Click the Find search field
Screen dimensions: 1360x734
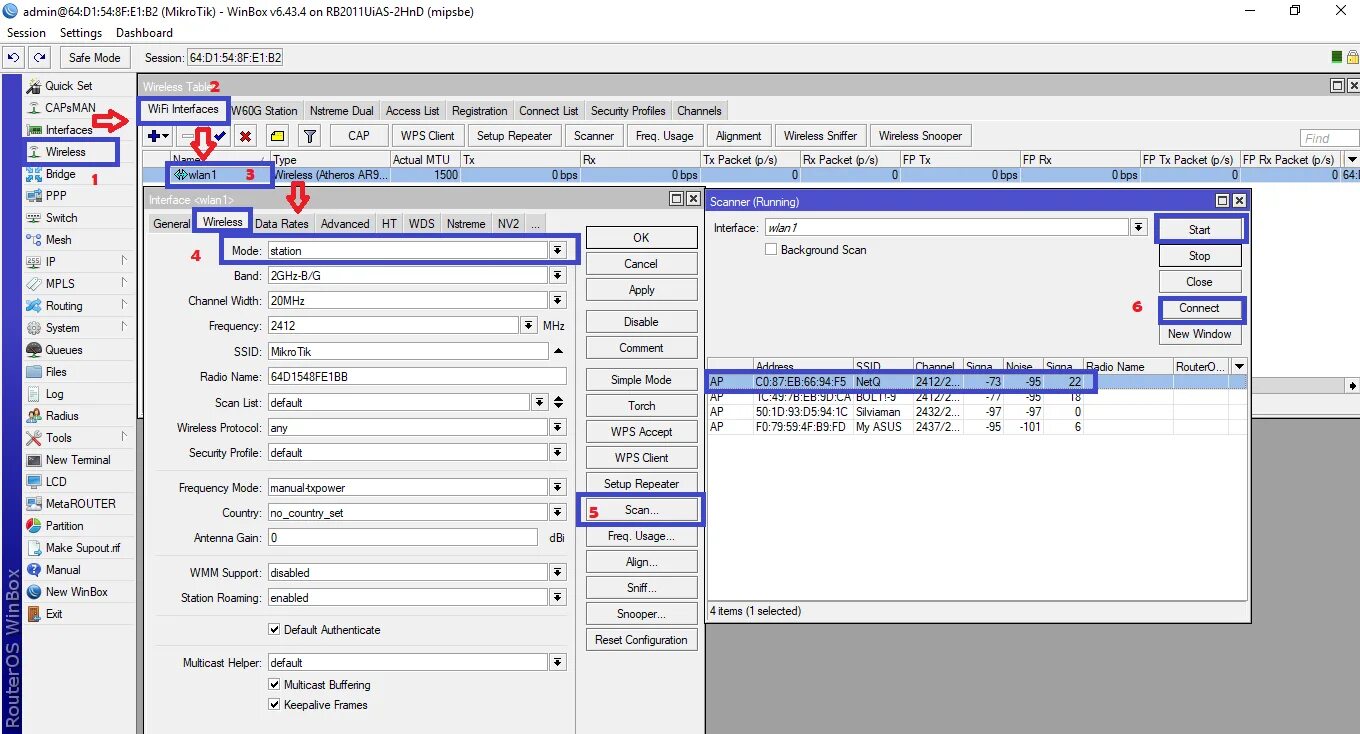1329,138
